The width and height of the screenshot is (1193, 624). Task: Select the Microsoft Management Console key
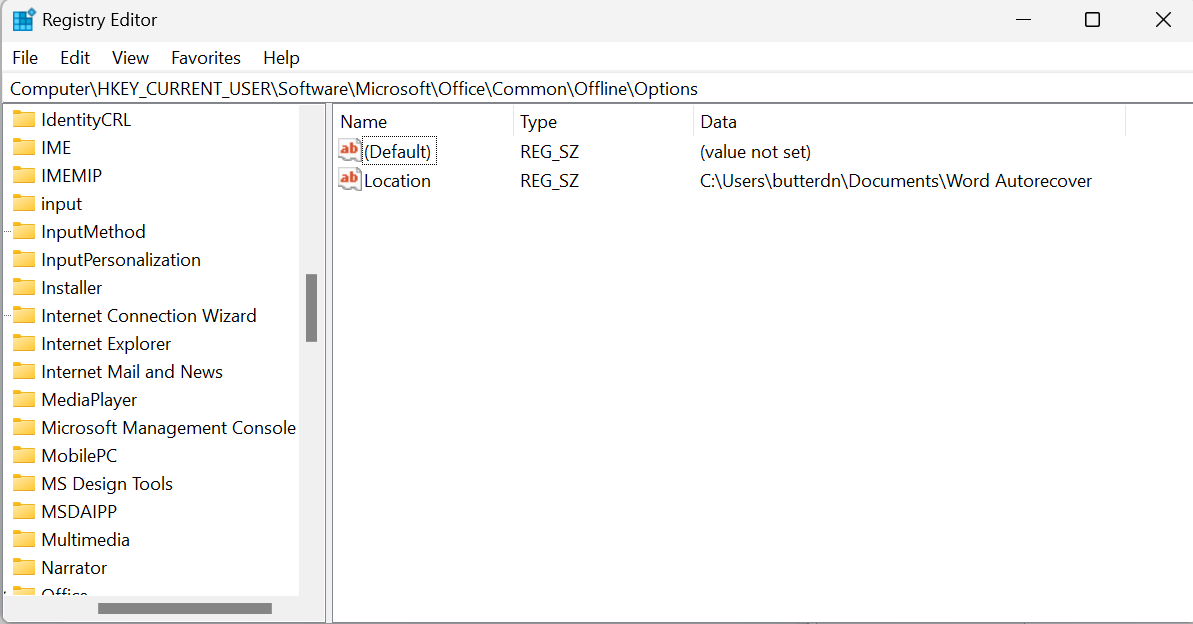[168, 428]
